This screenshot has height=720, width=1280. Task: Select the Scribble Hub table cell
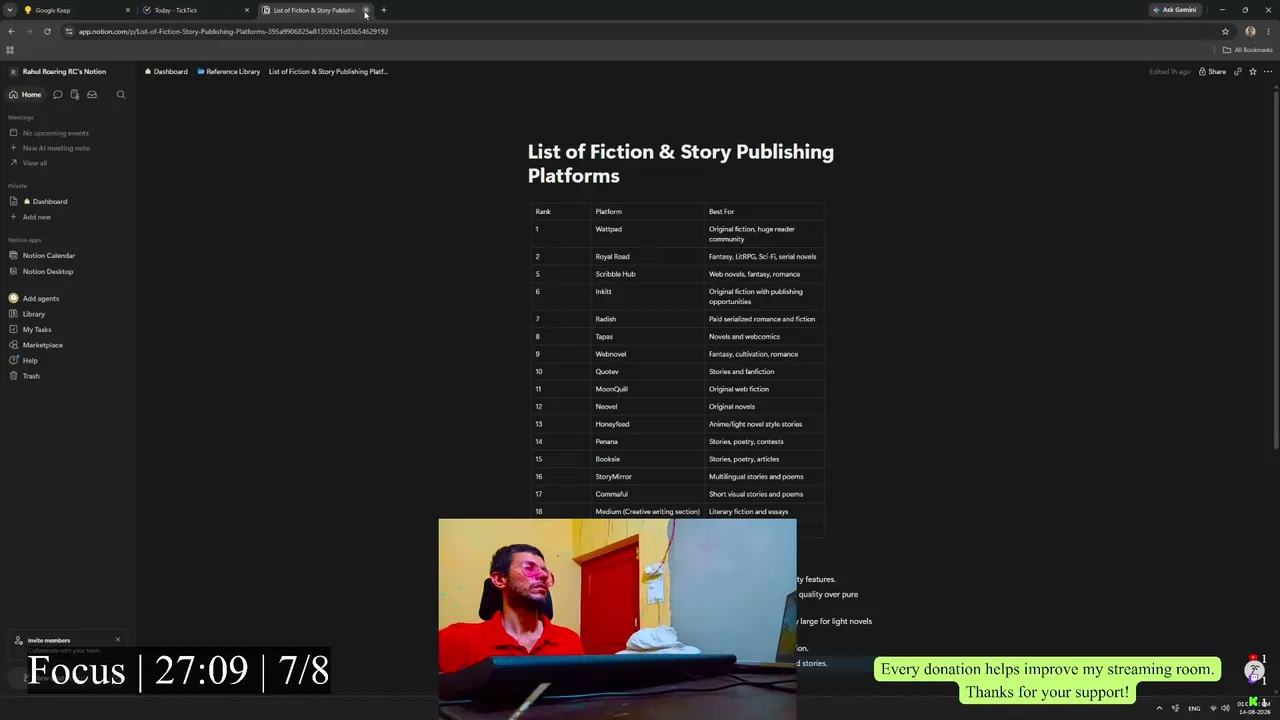pos(648,274)
